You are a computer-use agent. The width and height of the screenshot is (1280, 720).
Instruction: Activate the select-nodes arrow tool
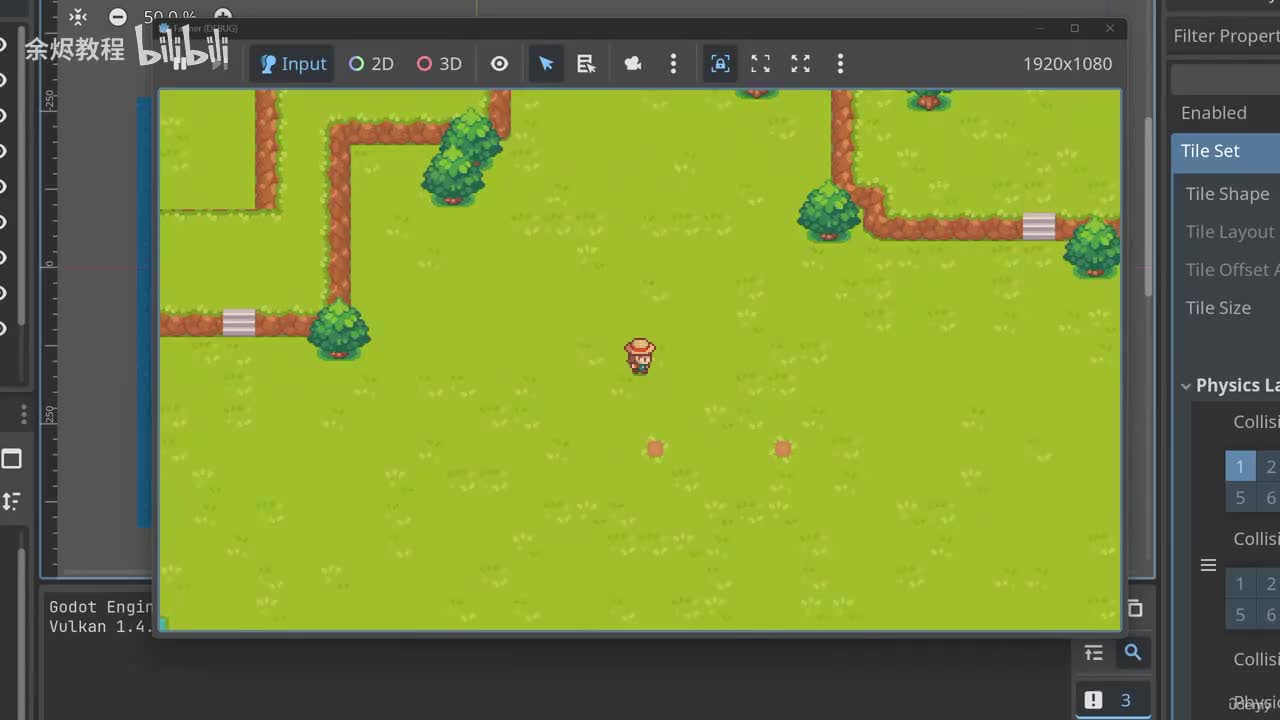[546, 64]
